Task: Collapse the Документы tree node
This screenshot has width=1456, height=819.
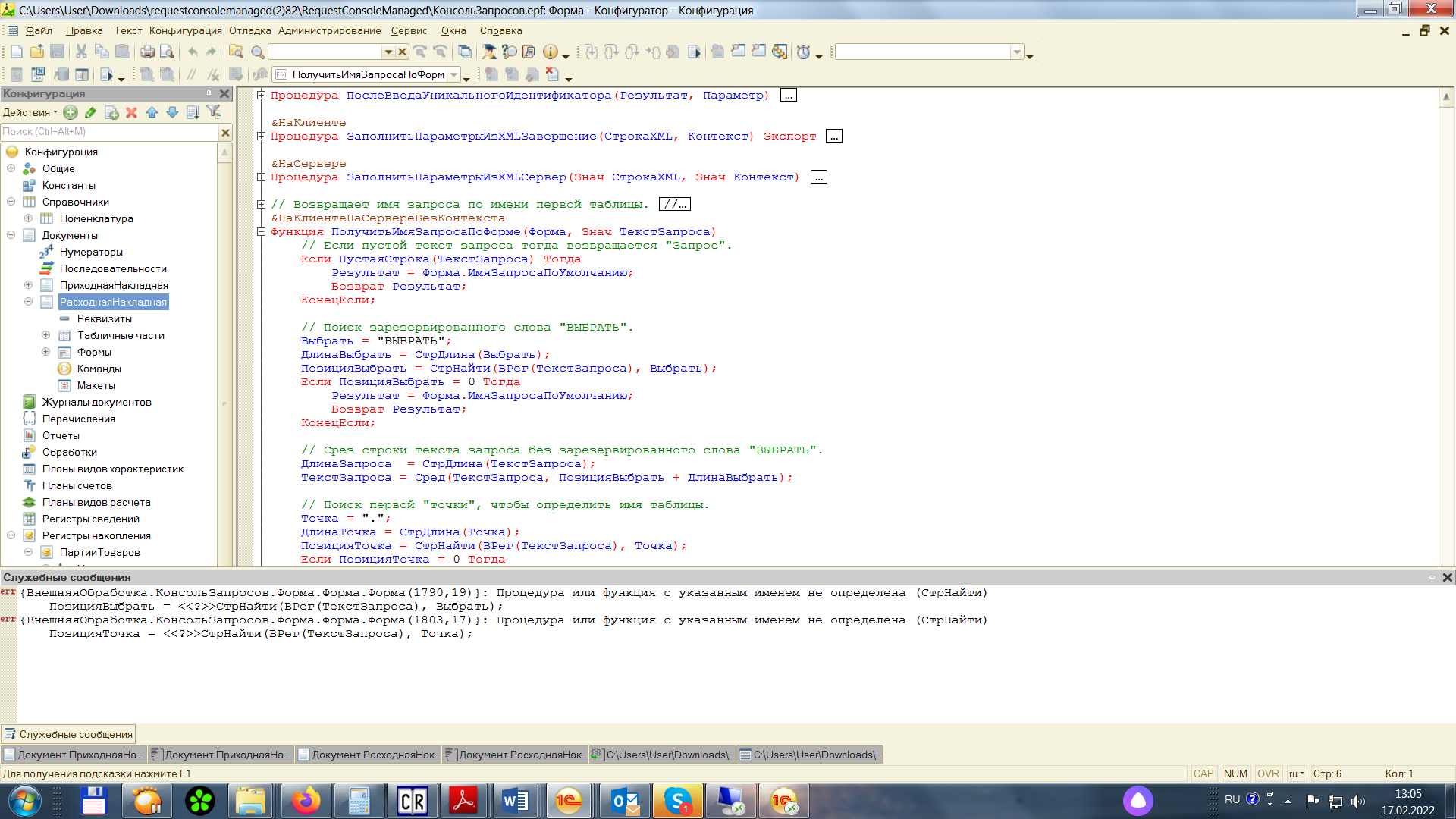Action: click(x=11, y=235)
